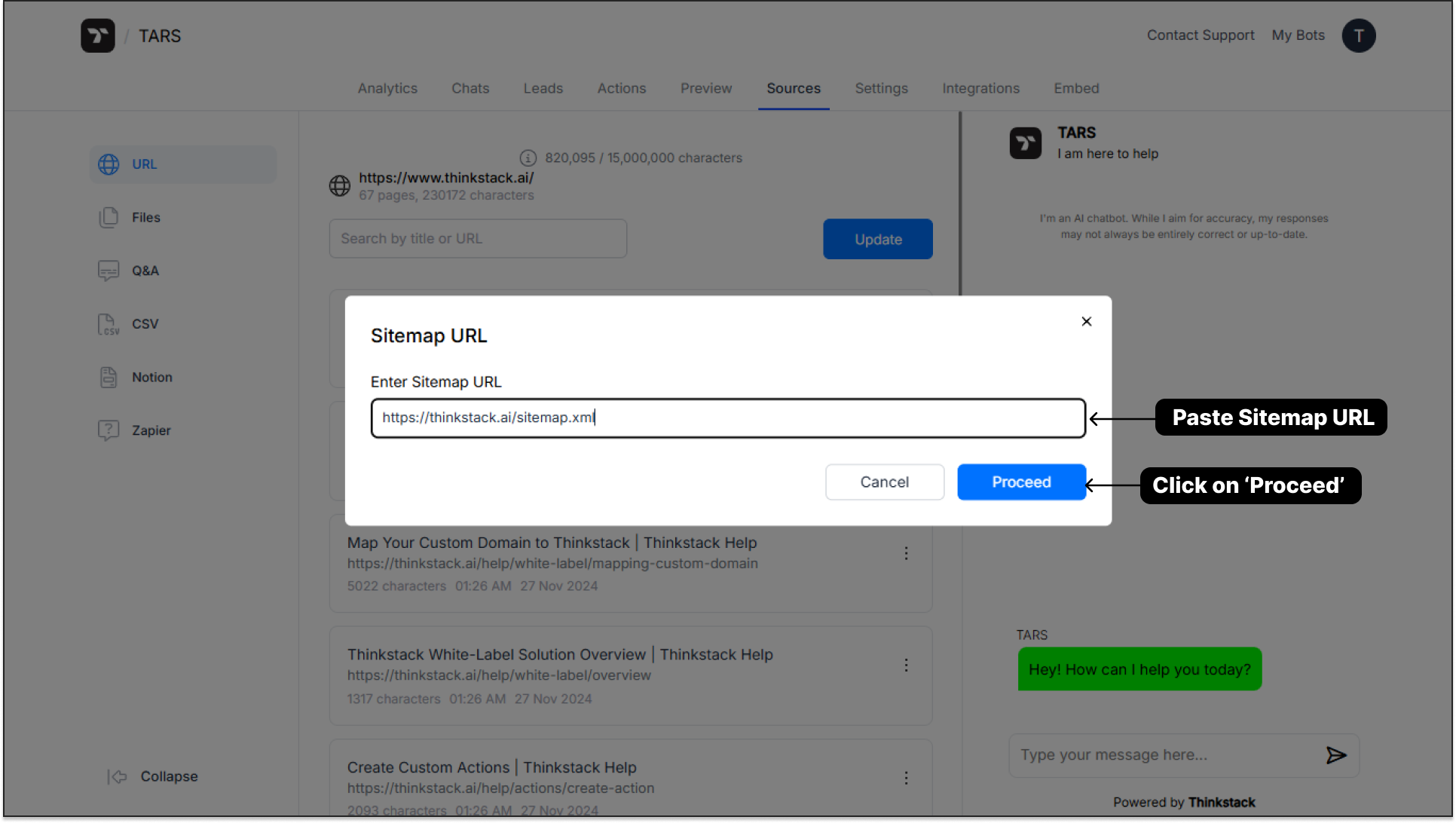Image resolution: width=1456 pixels, height=823 pixels.
Task: Click the Proceed button
Action: click(x=1021, y=482)
